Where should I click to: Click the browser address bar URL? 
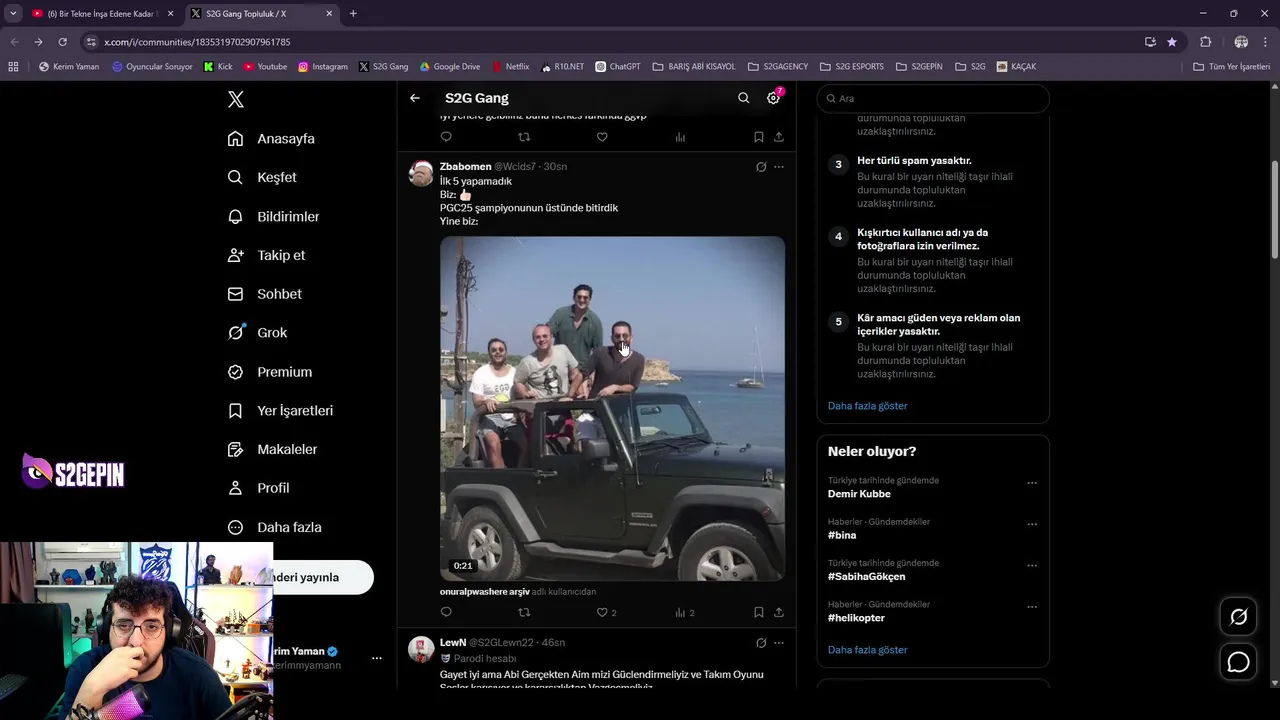pyautogui.click(x=197, y=42)
